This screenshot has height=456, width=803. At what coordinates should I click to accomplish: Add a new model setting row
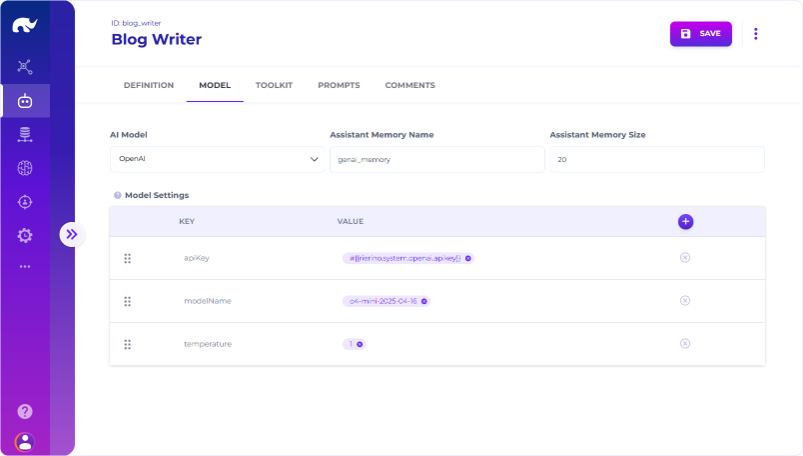coord(685,221)
